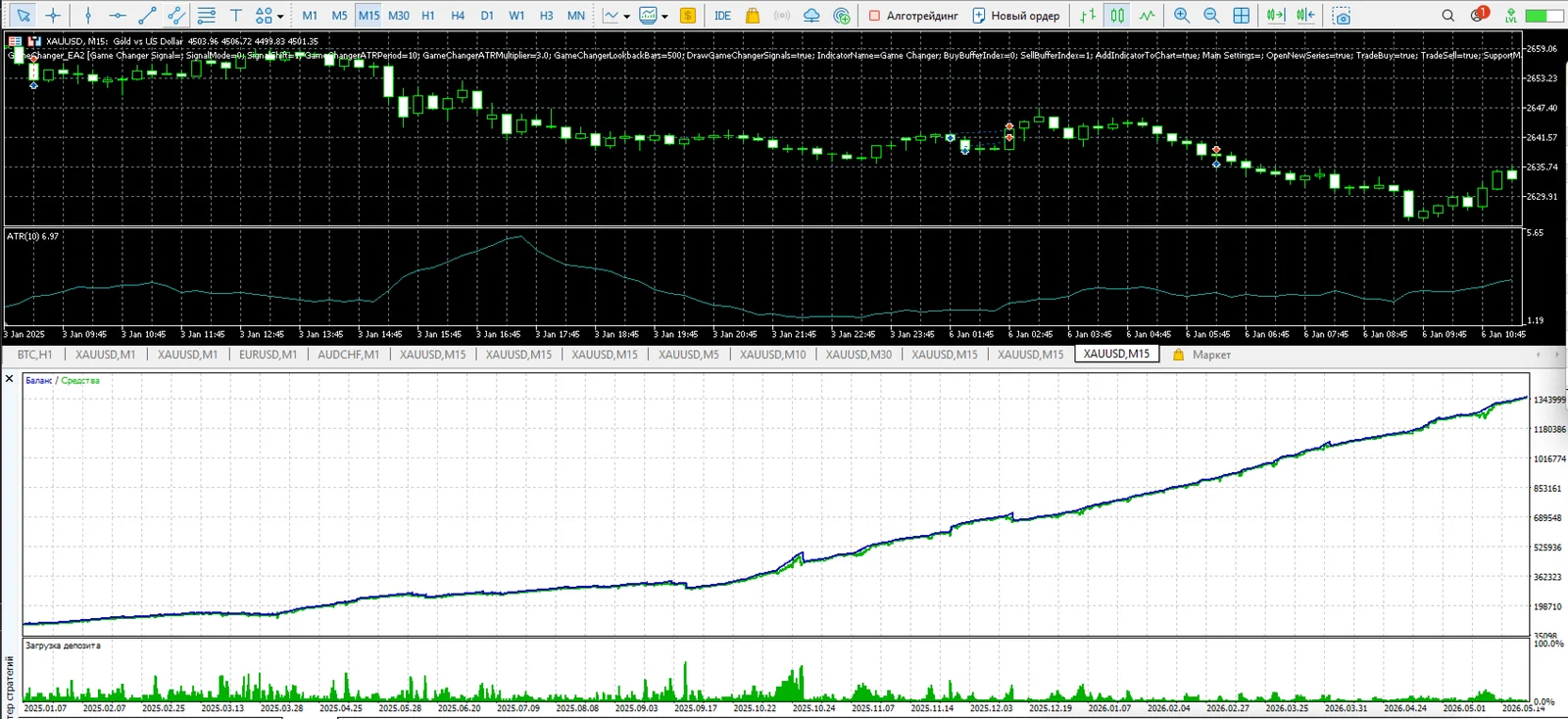Switch chart to candlesticks mode
This screenshot has height=719, width=1568.
coord(1117,16)
